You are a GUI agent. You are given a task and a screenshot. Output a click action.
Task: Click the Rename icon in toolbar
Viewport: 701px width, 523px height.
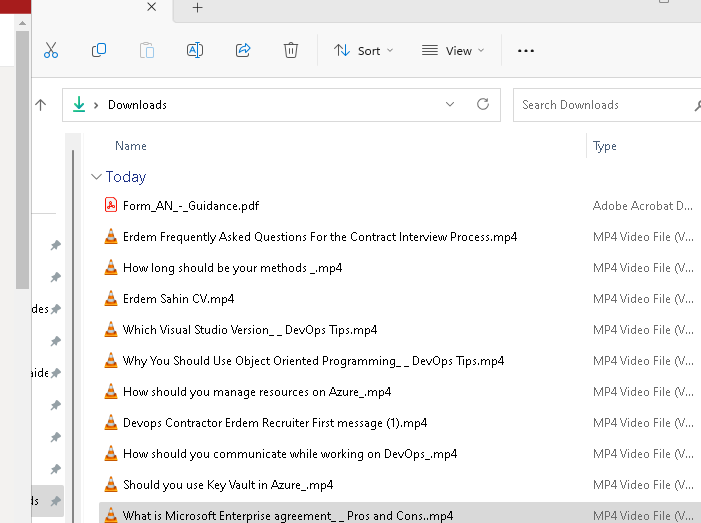[195, 50]
